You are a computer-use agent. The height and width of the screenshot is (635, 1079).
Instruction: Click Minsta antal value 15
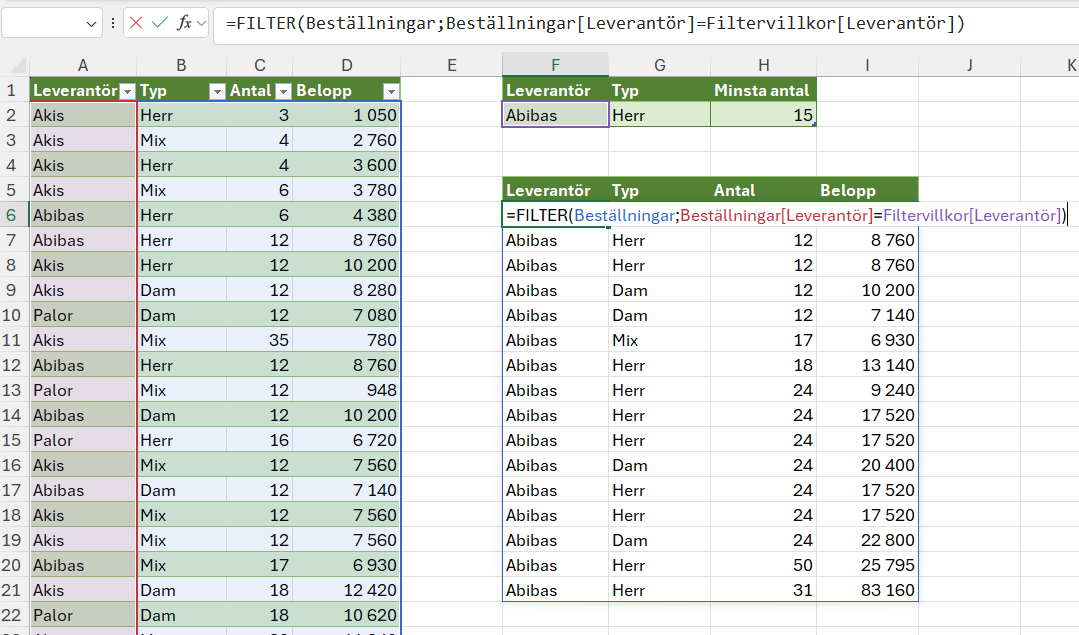tap(764, 115)
